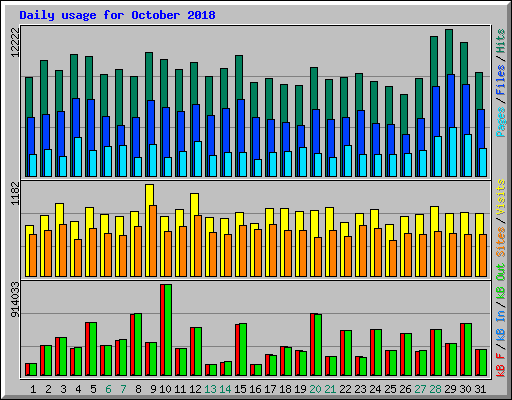512x400 pixels.
Task: Click the green weekend day 6 label
Action: click(108, 389)
